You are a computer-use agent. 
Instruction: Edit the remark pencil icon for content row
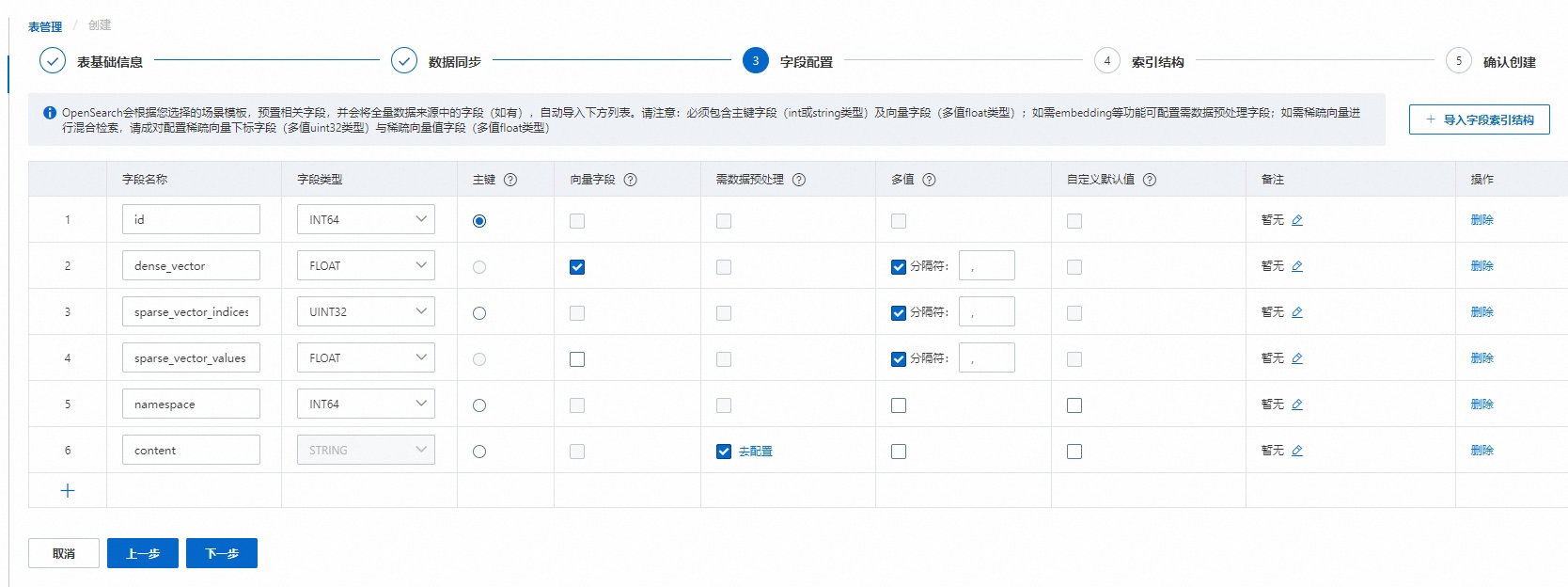tap(1297, 451)
